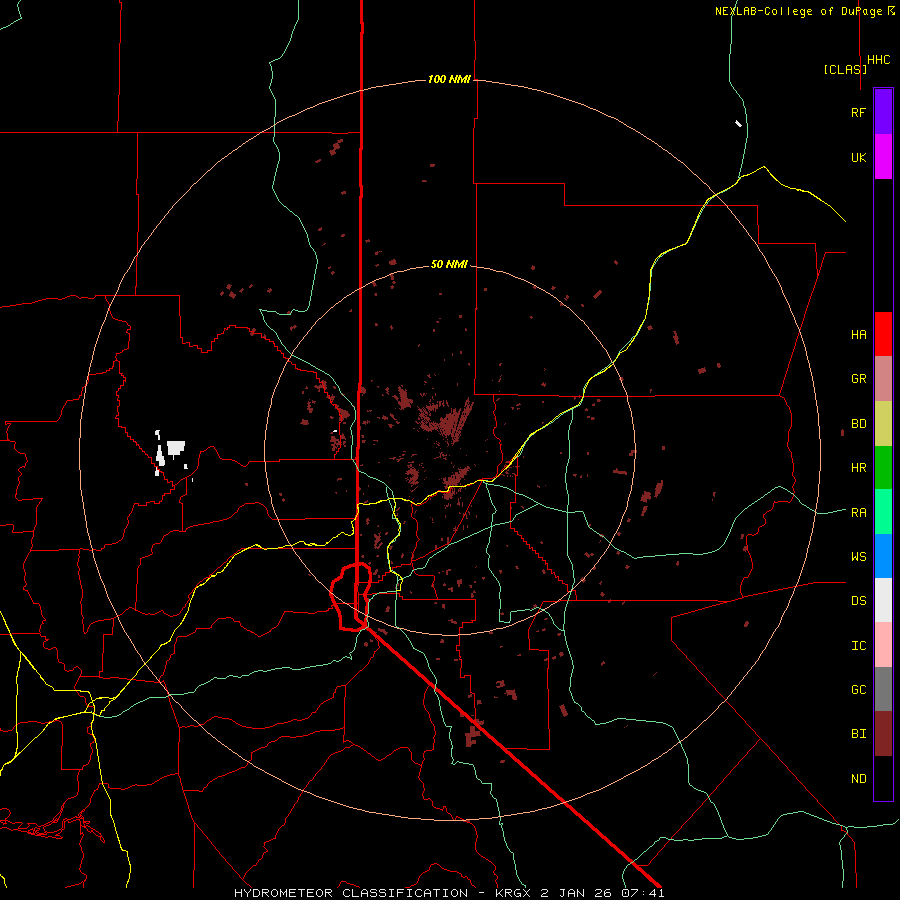Click the BI dark red legend swatch

pos(883,734)
